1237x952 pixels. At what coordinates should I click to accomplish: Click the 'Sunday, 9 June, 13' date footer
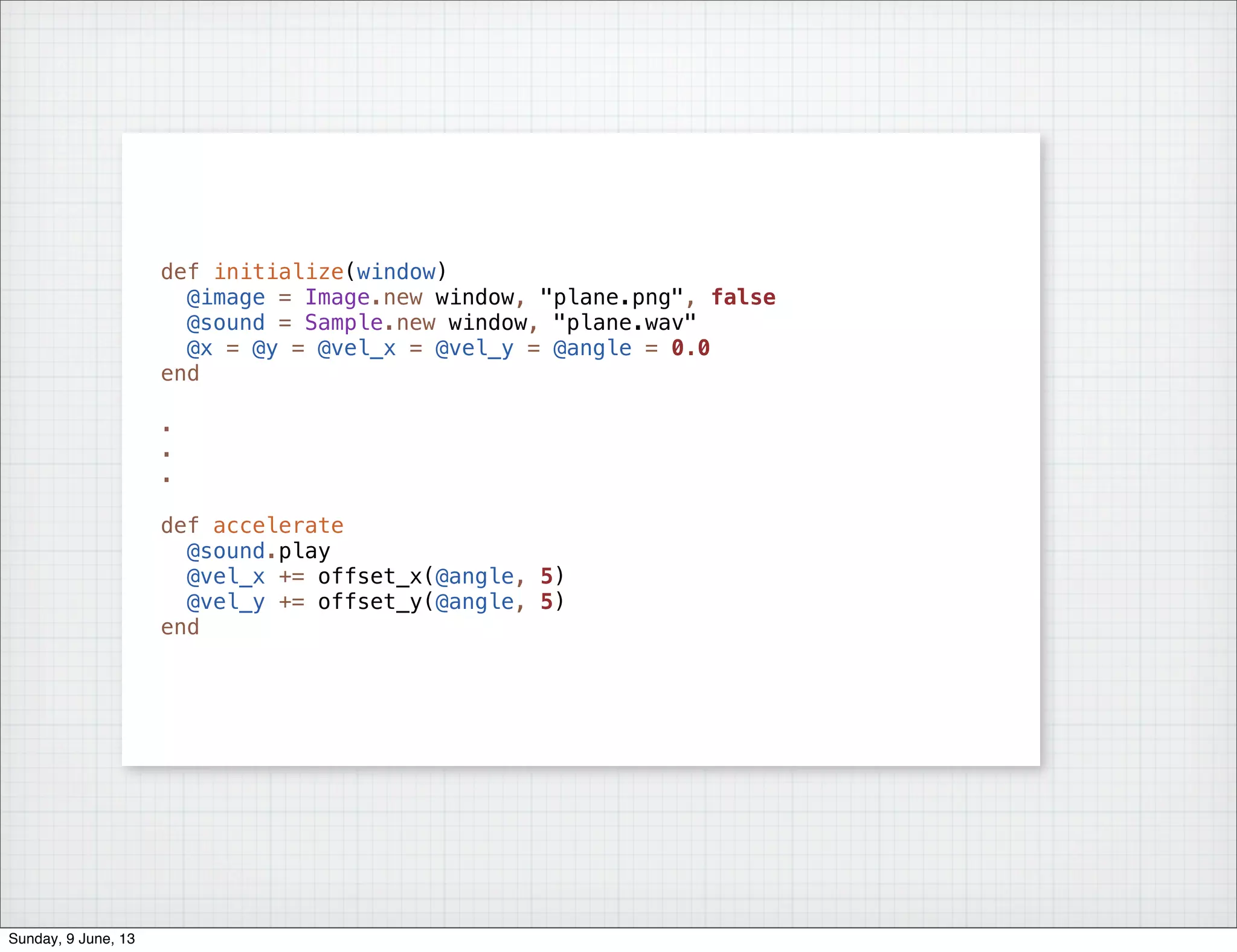72,939
